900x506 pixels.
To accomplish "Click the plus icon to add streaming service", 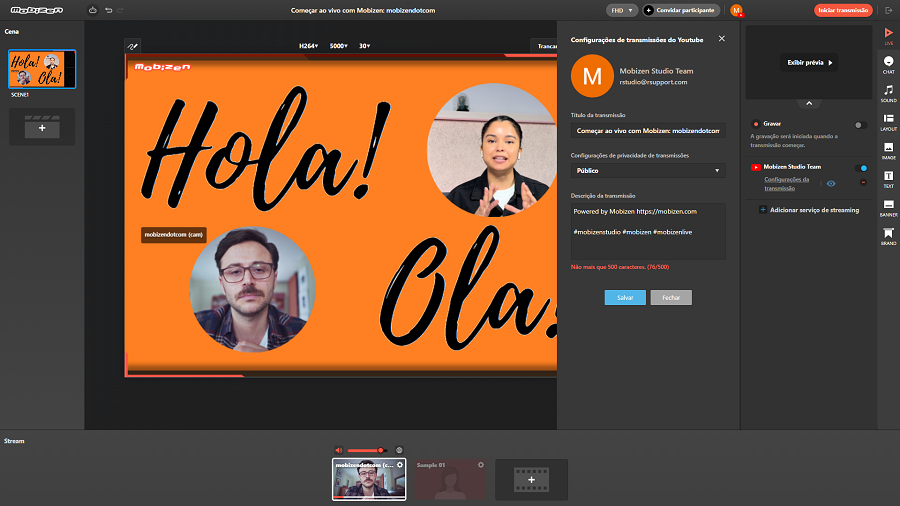I will pos(763,209).
